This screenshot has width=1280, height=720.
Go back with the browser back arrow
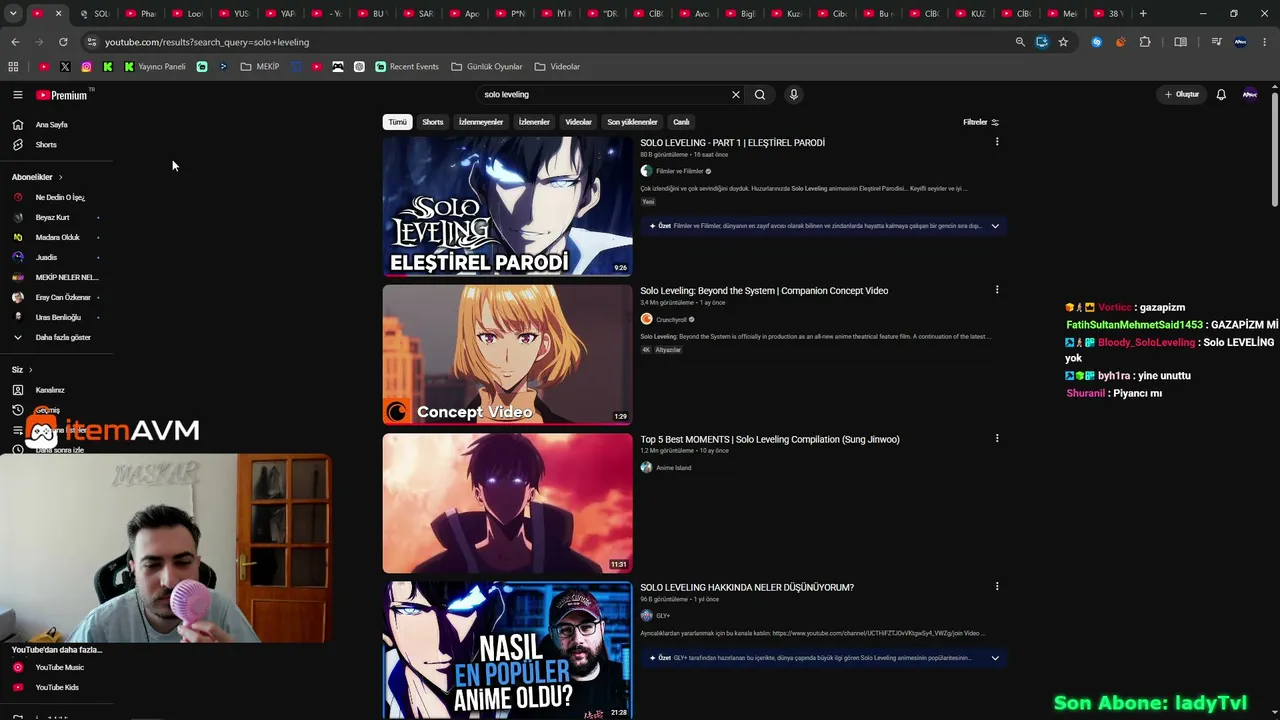tap(15, 42)
